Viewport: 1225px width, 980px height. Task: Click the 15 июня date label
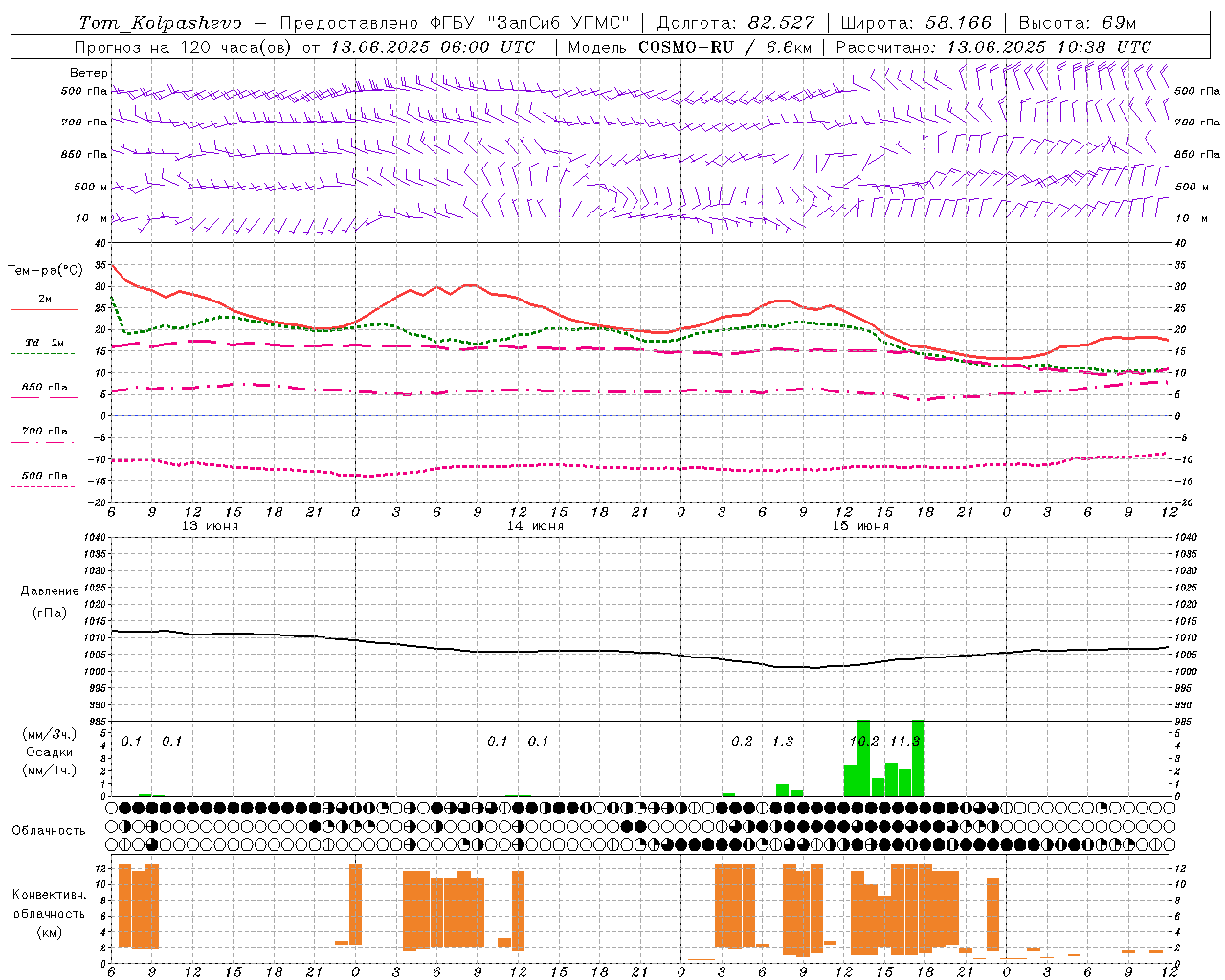pos(860,526)
